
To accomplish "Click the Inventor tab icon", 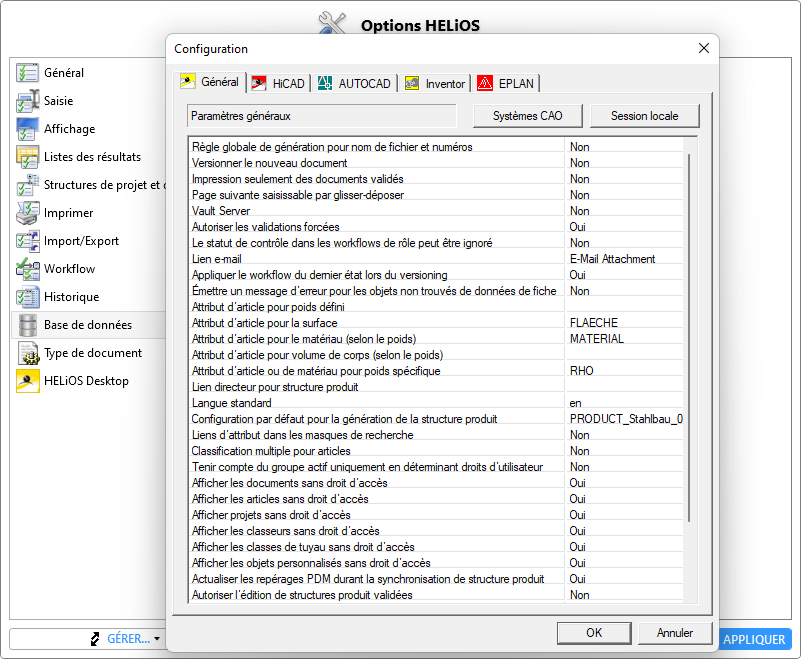I will click(x=412, y=83).
